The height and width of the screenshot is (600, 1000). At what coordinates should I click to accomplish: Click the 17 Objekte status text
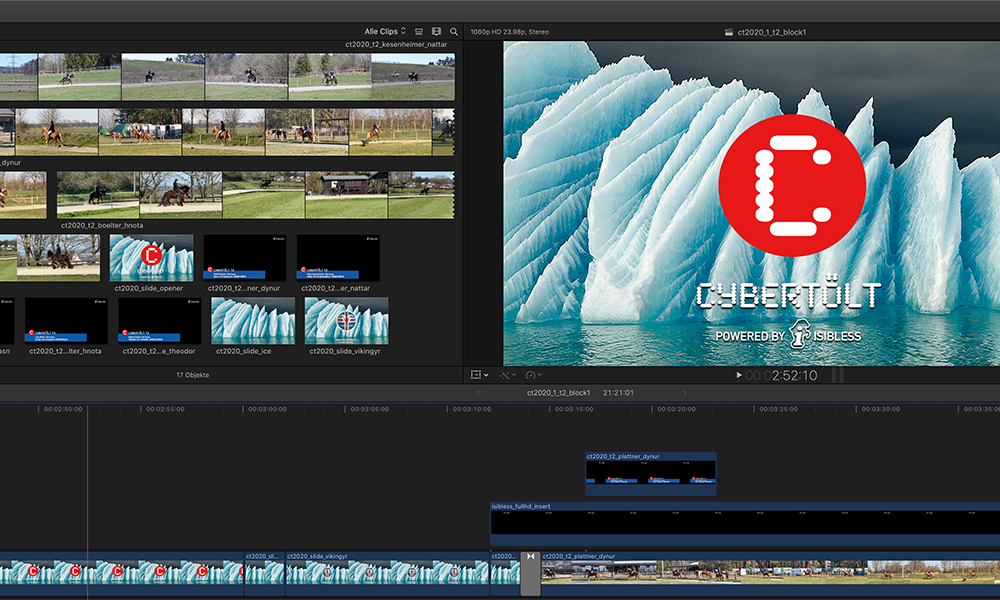tap(193, 375)
